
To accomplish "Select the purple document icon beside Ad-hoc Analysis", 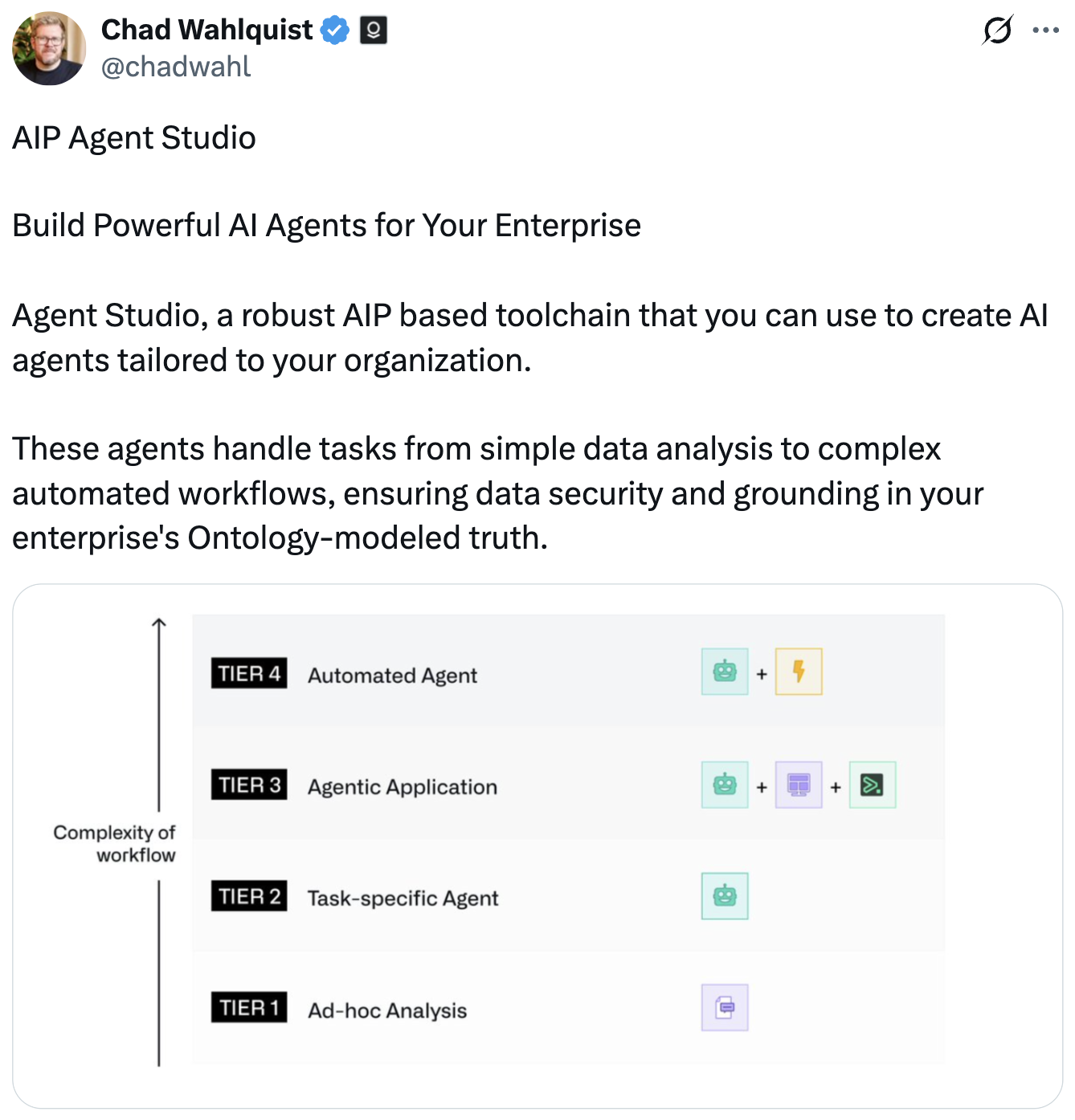I will coord(724,1008).
